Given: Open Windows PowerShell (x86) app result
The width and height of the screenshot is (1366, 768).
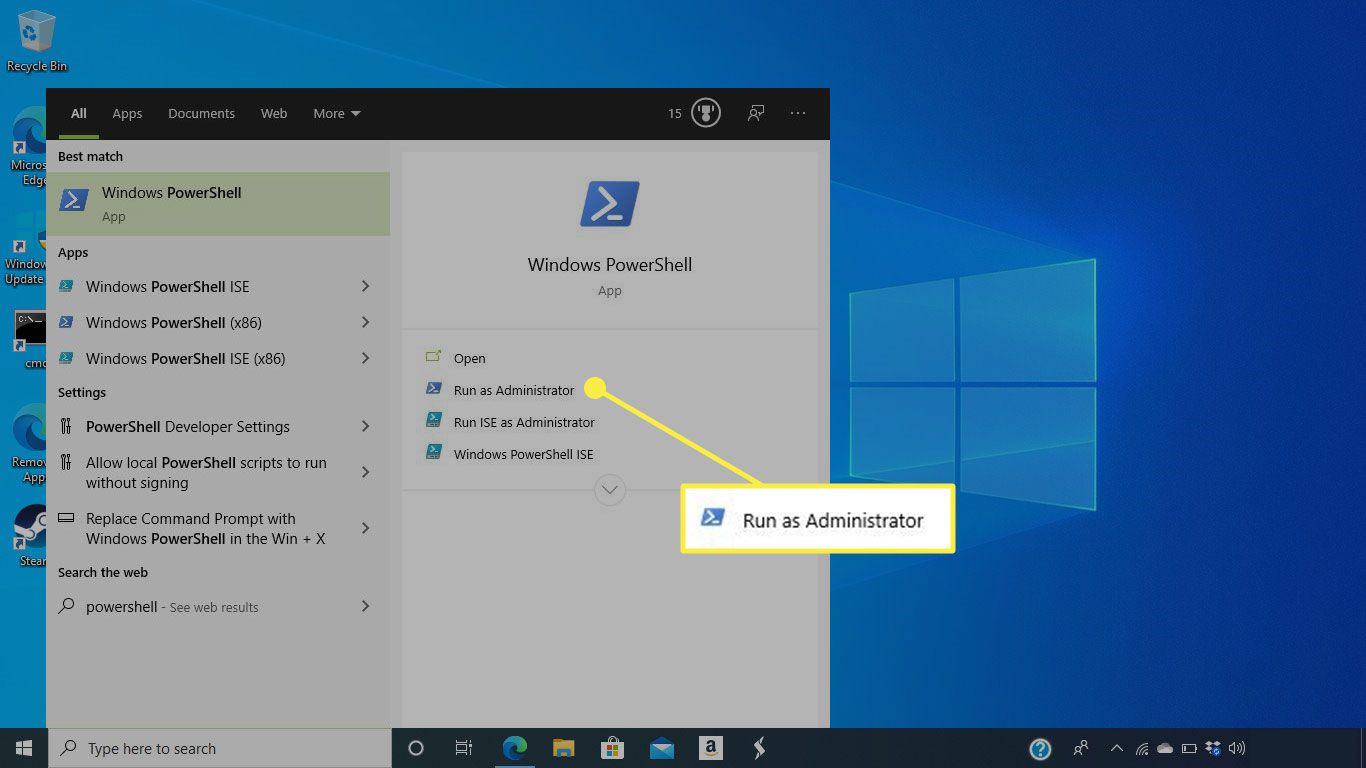Looking at the screenshot, I should pos(218,322).
